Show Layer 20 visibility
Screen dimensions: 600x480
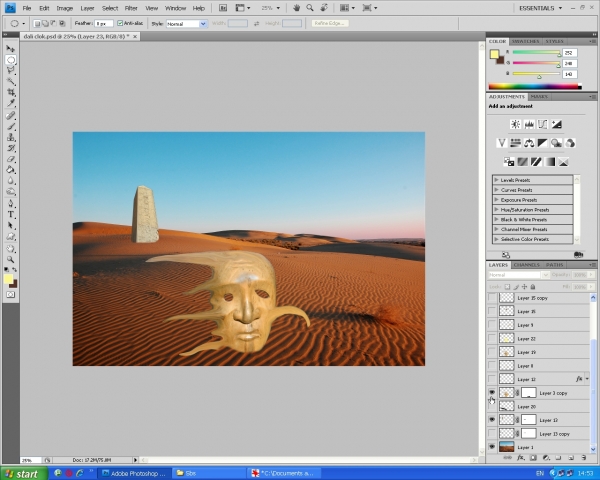point(492,406)
